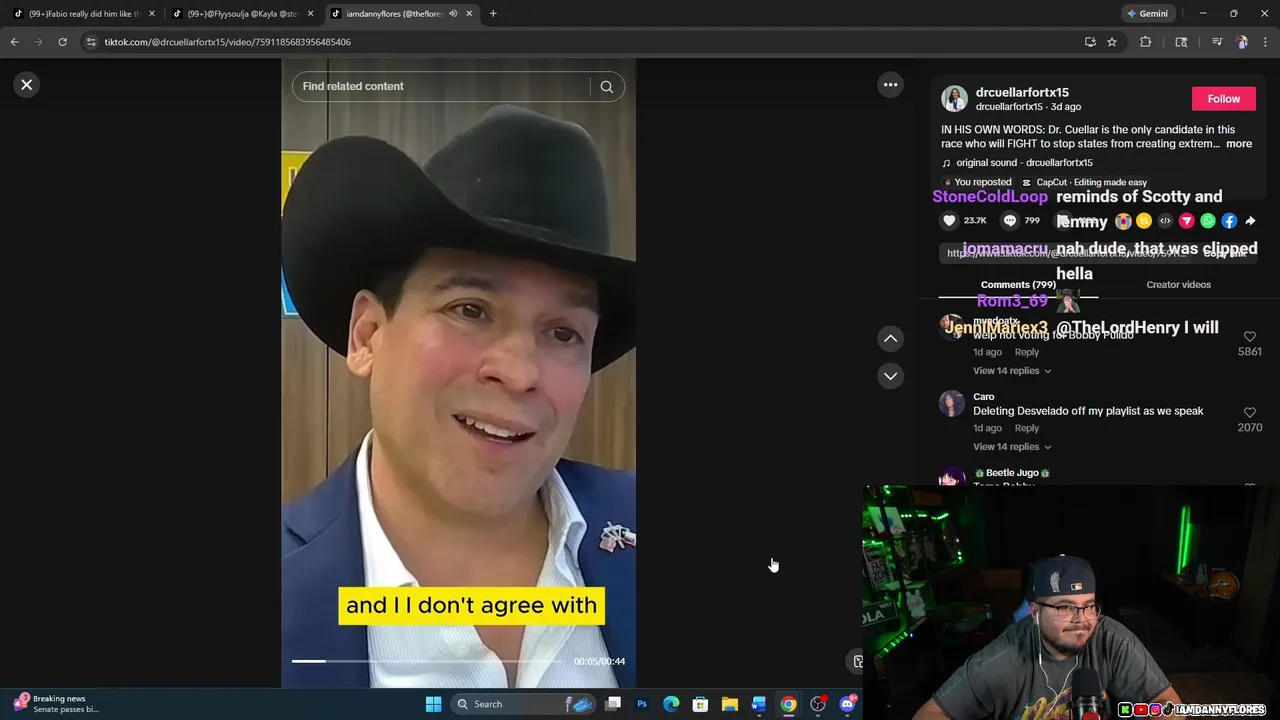Viewport: 1280px width, 720px height.
Task: Close the TikTok video viewer
Action: (27, 85)
